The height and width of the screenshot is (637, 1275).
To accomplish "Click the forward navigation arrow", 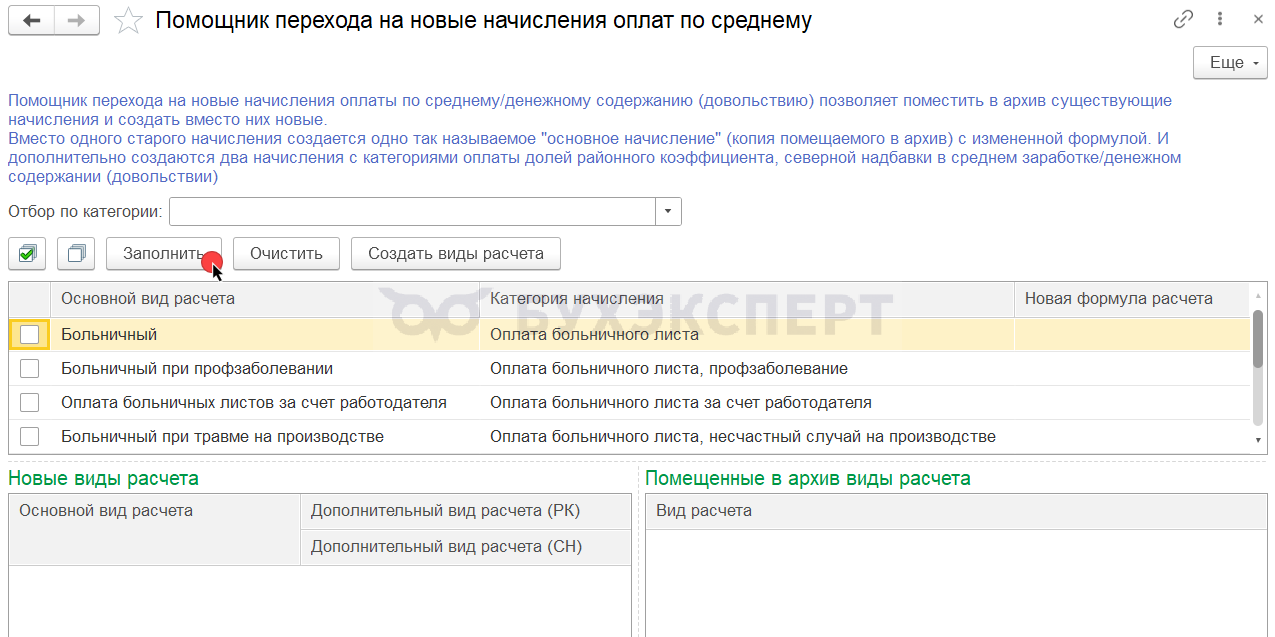I will pos(77,20).
